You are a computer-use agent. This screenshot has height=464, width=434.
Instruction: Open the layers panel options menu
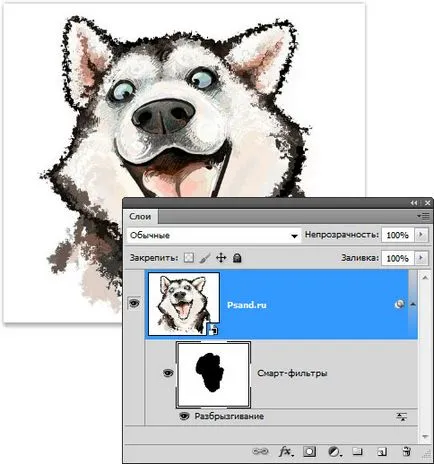tap(423, 216)
